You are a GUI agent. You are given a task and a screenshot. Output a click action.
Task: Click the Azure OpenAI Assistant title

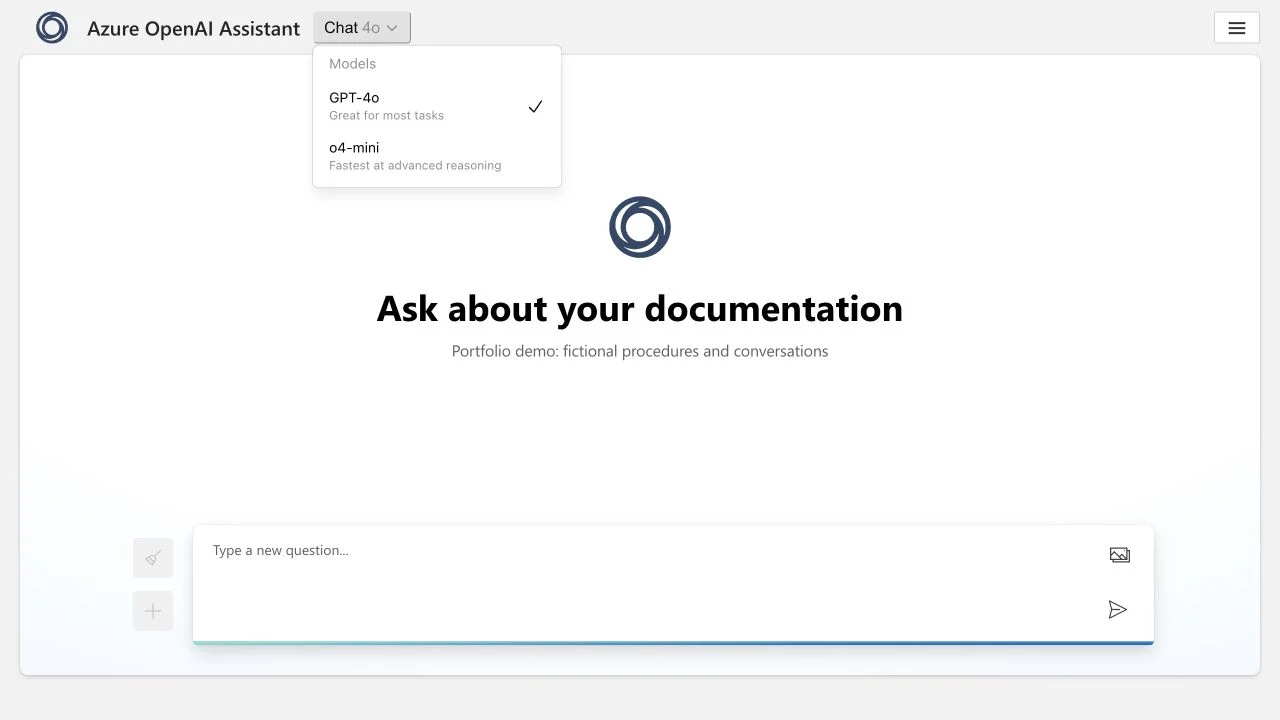(x=193, y=29)
